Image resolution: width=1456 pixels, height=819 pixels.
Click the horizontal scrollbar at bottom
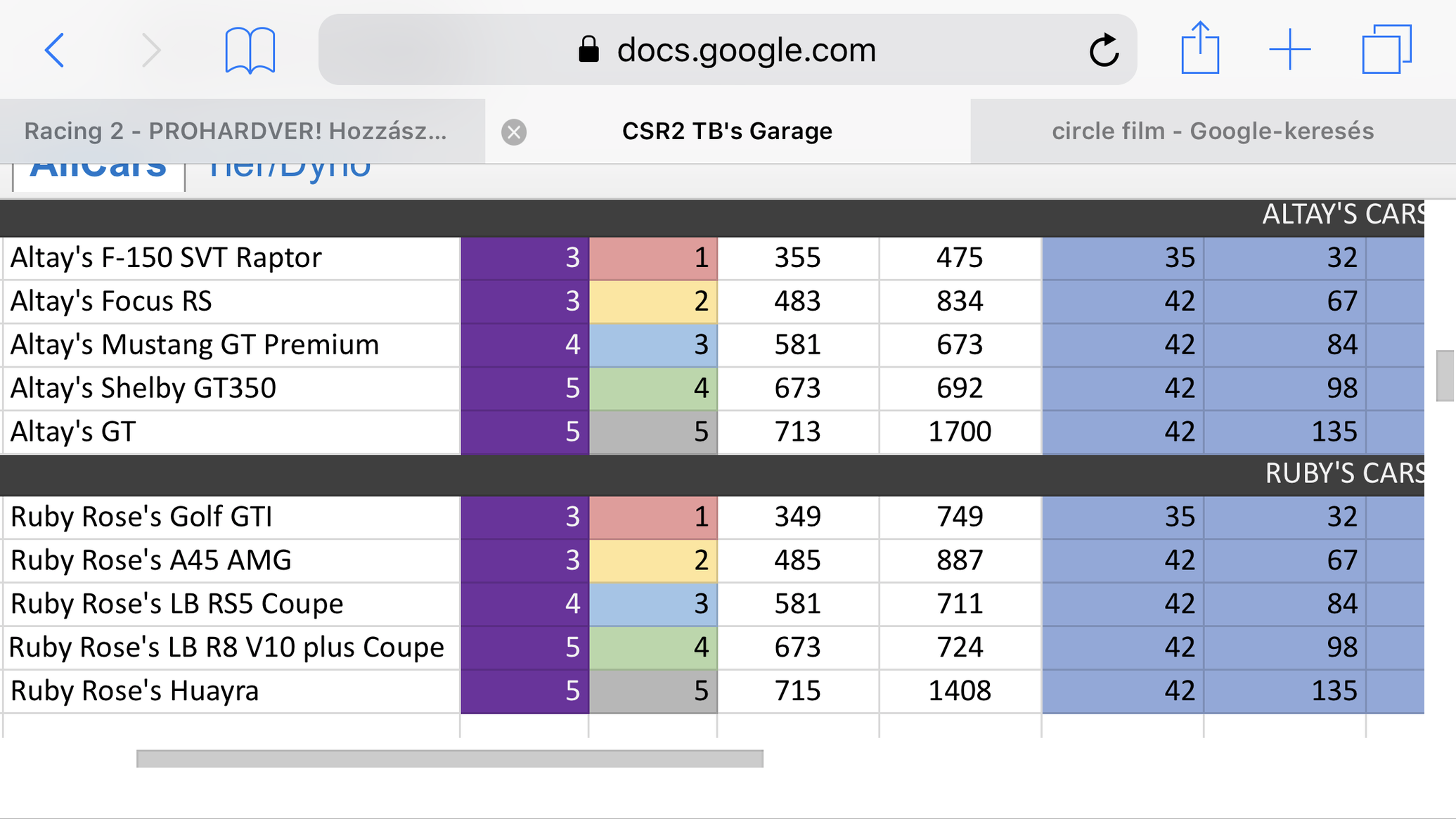449,759
